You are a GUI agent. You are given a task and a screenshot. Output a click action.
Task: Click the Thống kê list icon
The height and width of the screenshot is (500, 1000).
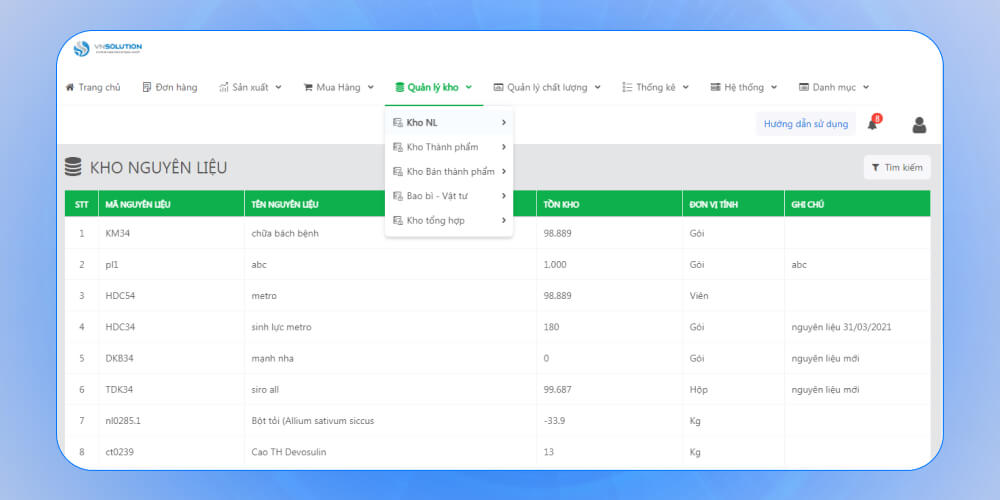pyautogui.click(x=627, y=88)
